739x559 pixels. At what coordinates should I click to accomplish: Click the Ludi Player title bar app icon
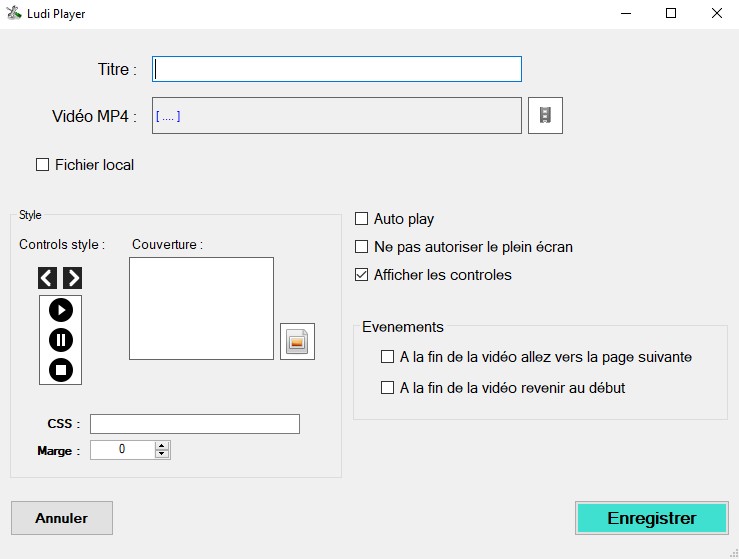[x=15, y=14]
